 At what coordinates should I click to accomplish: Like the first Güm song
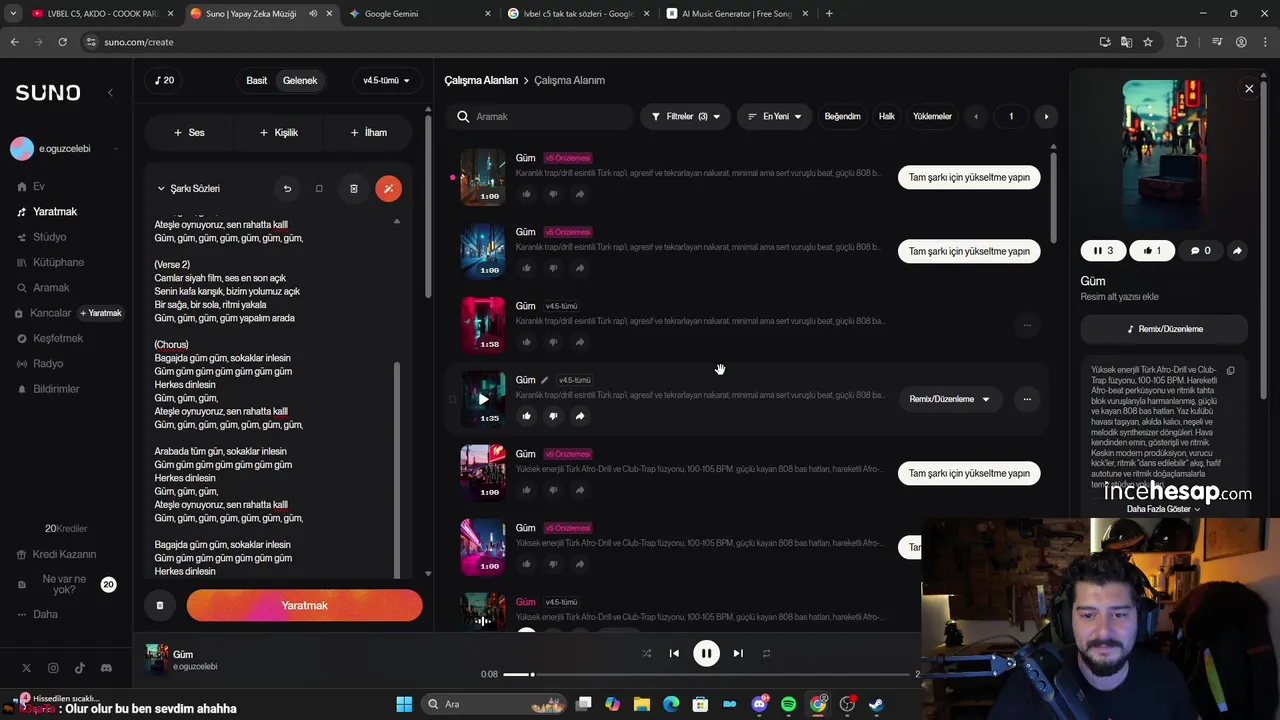526,194
